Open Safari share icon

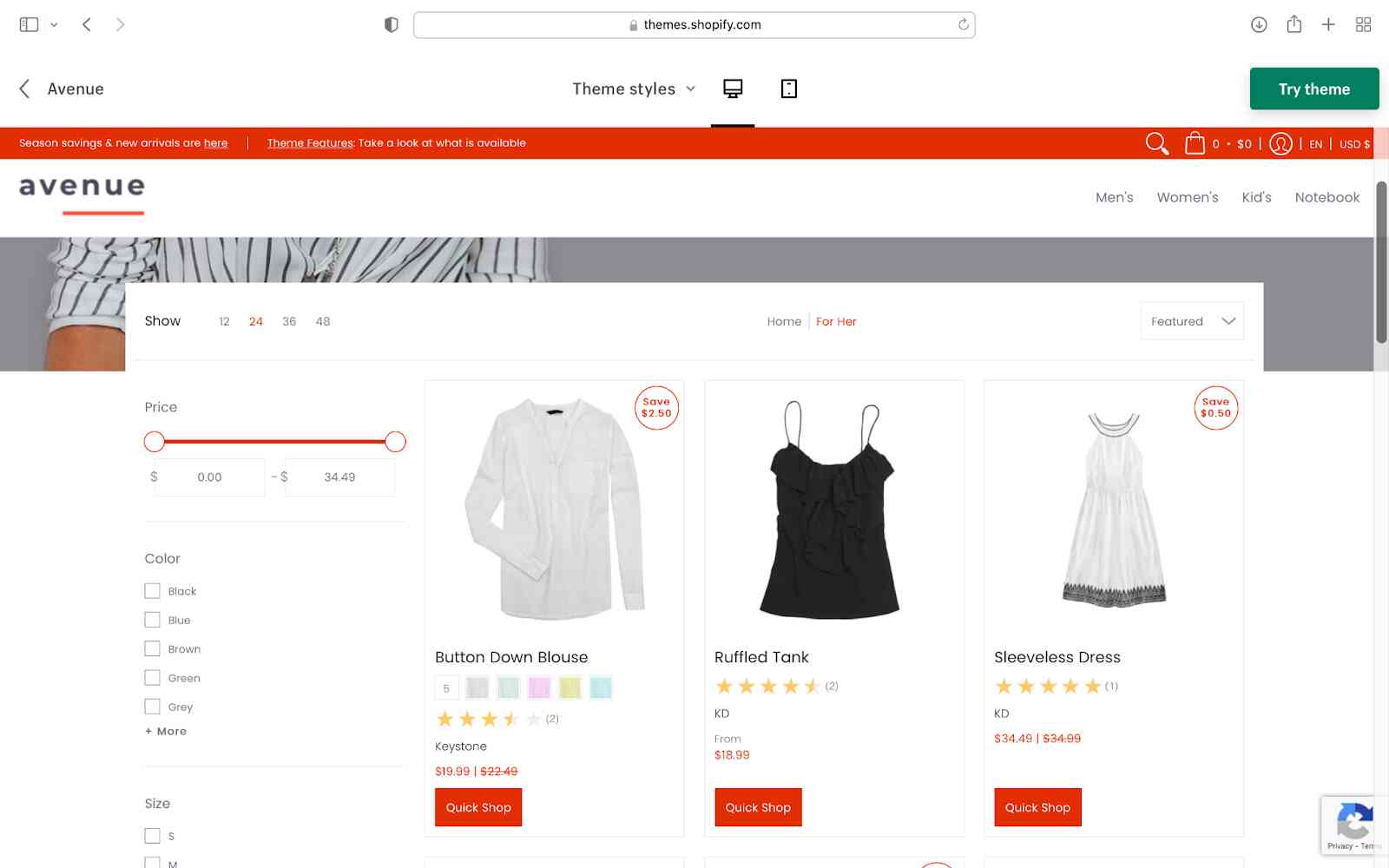pos(1294,24)
